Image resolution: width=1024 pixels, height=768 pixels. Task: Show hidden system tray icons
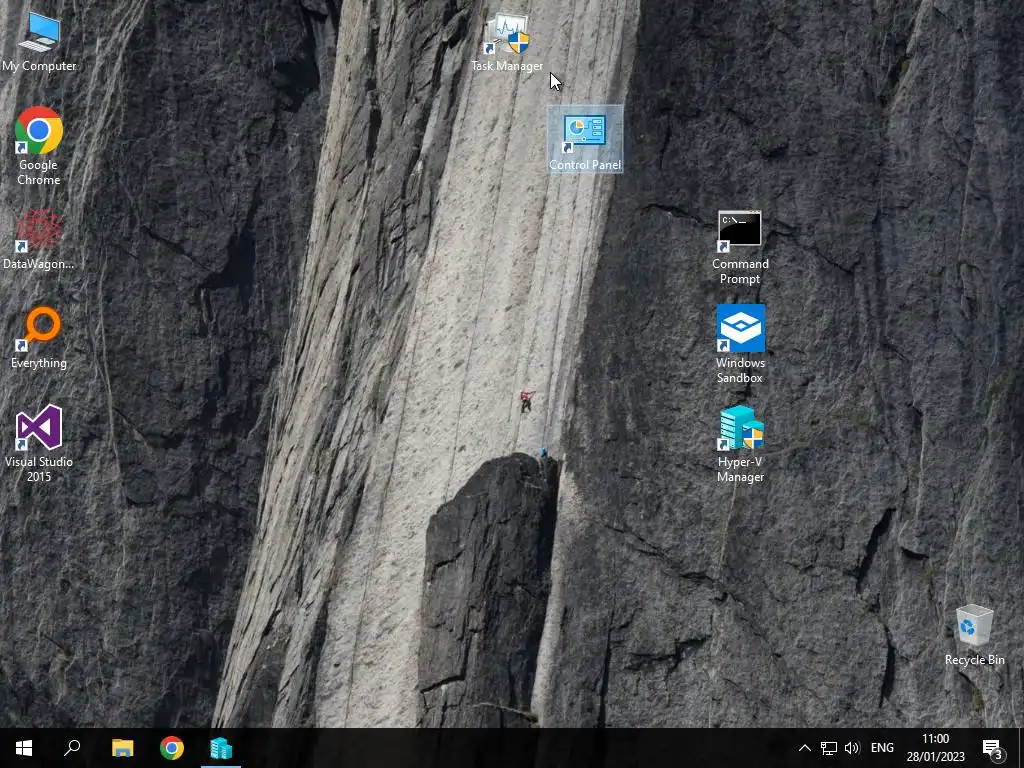coord(805,748)
